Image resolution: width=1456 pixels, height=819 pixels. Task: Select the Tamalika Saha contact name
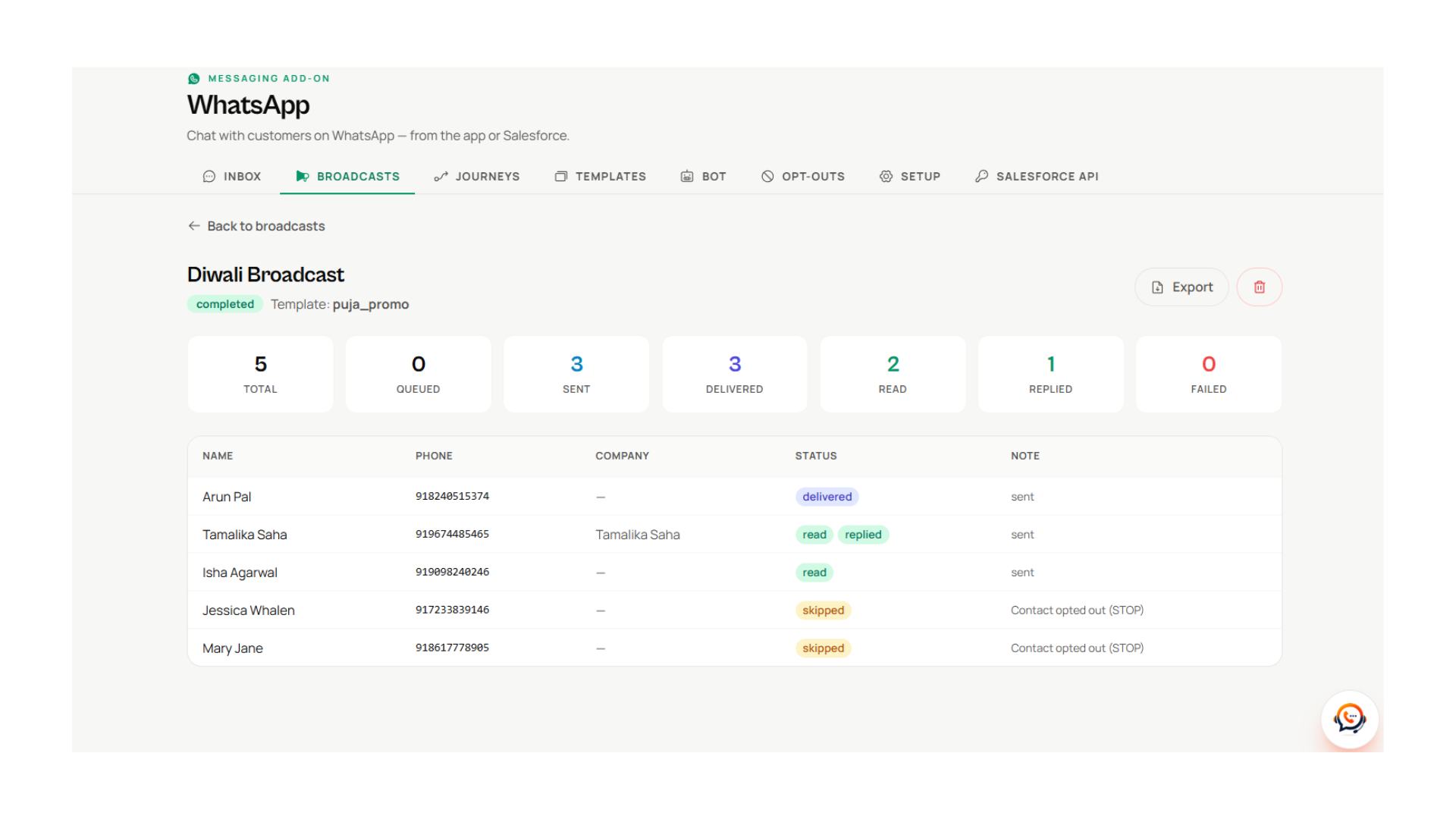(244, 535)
